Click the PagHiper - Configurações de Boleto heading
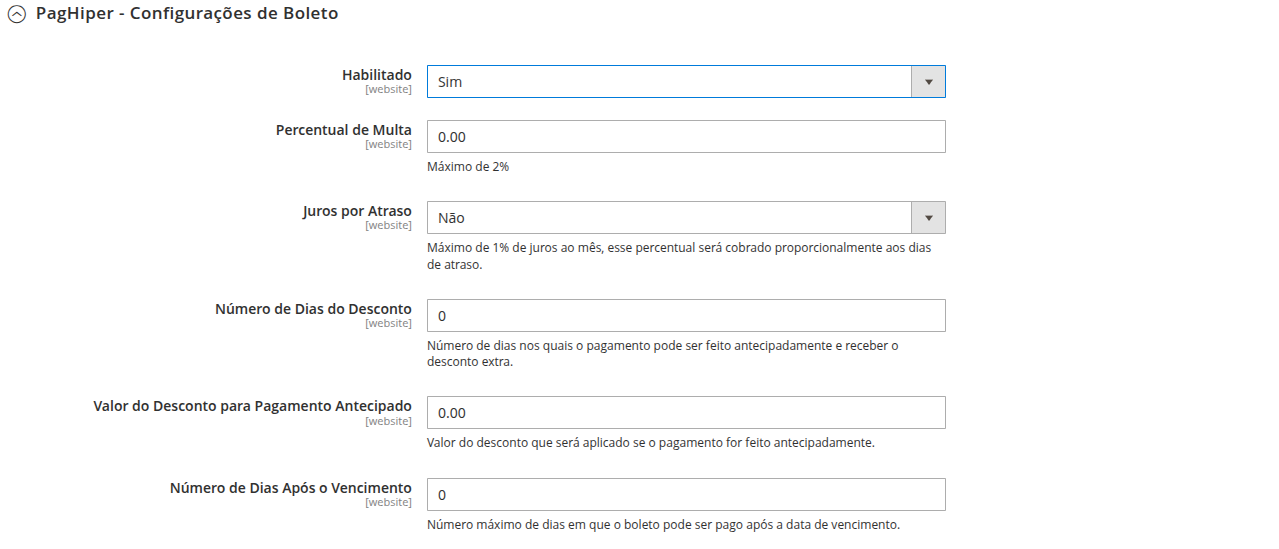The width and height of the screenshot is (1279, 549). (187, 14)
